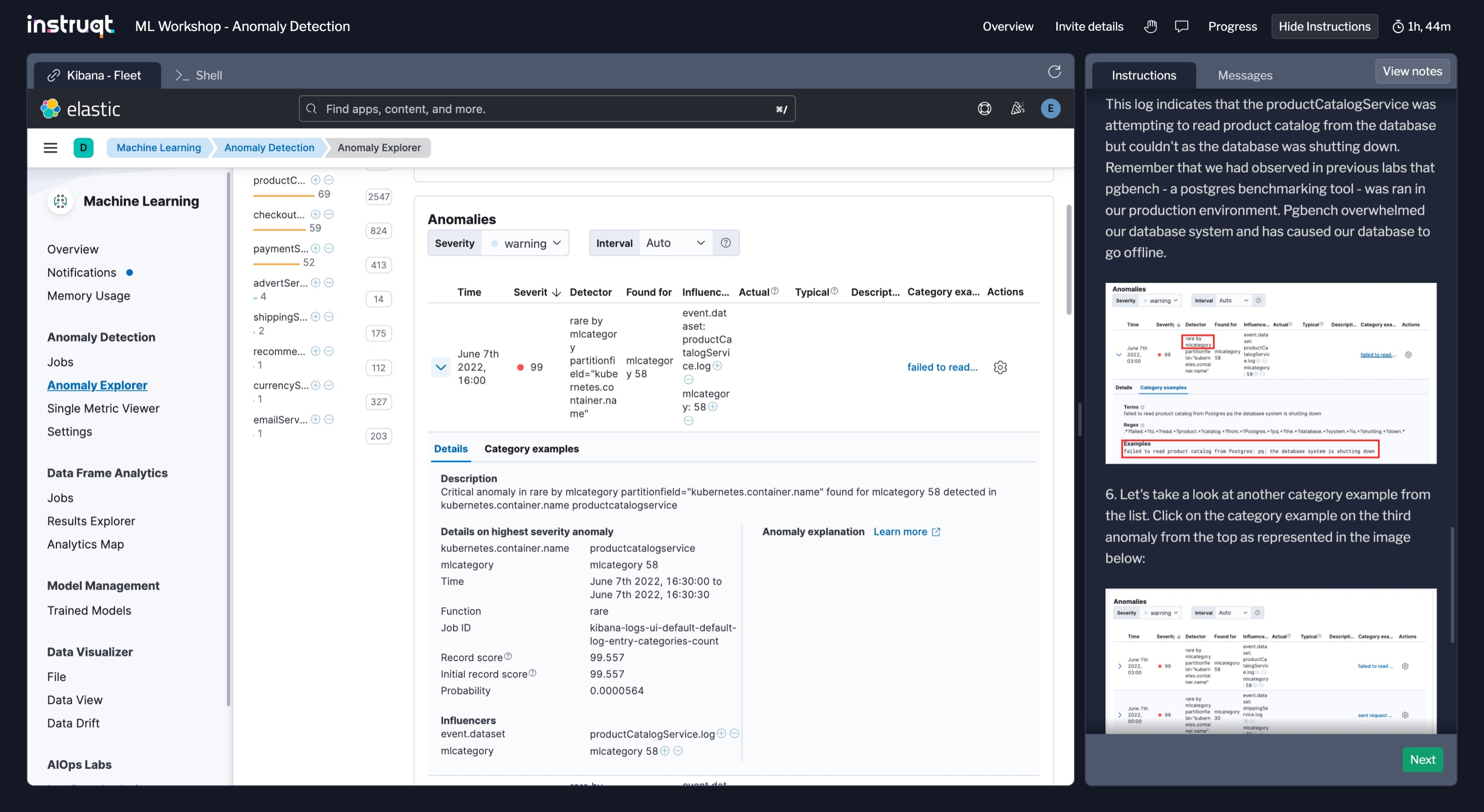Click the Next button
This screenshot has width=1484, height=812.
(x=1422, y=760)
